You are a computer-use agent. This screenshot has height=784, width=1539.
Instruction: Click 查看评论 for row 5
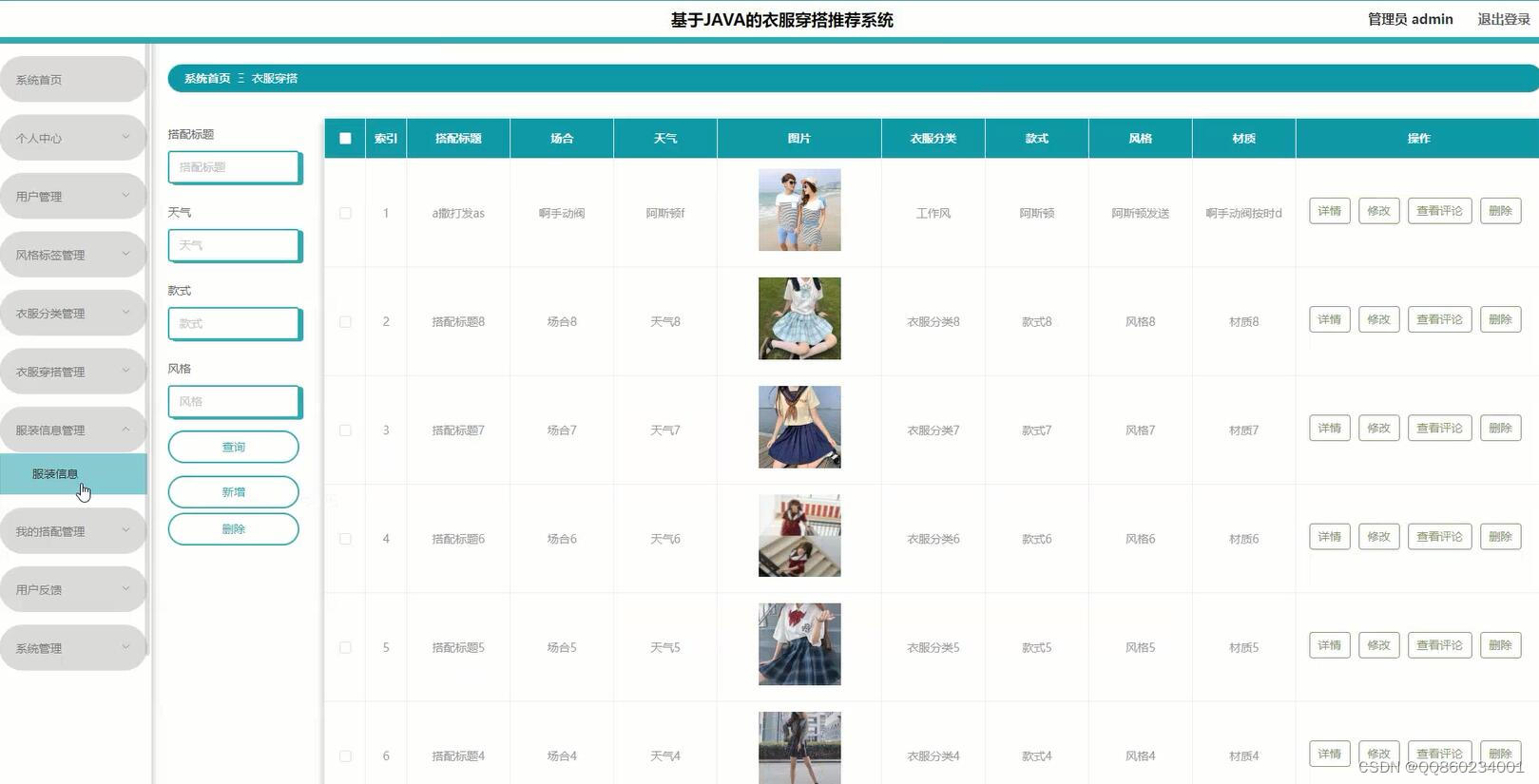[x=1439, y=645]
